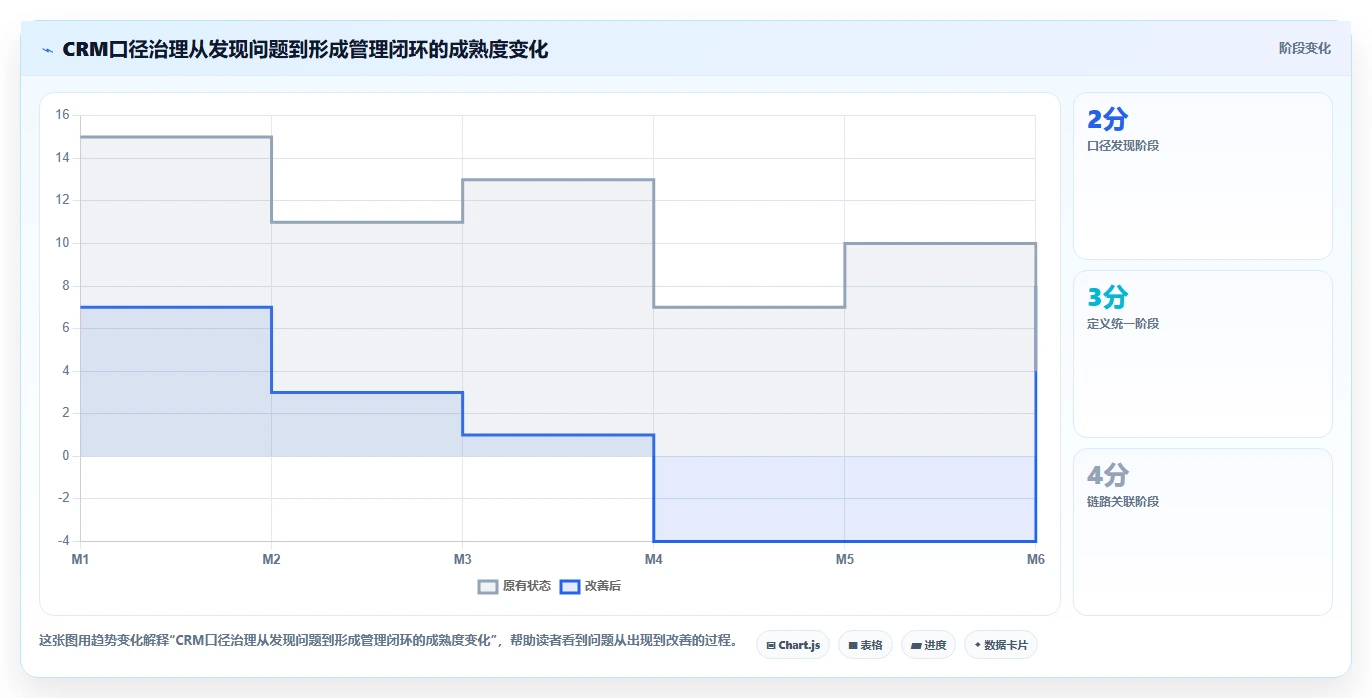Click the 3分 score text

point(1107,297)
